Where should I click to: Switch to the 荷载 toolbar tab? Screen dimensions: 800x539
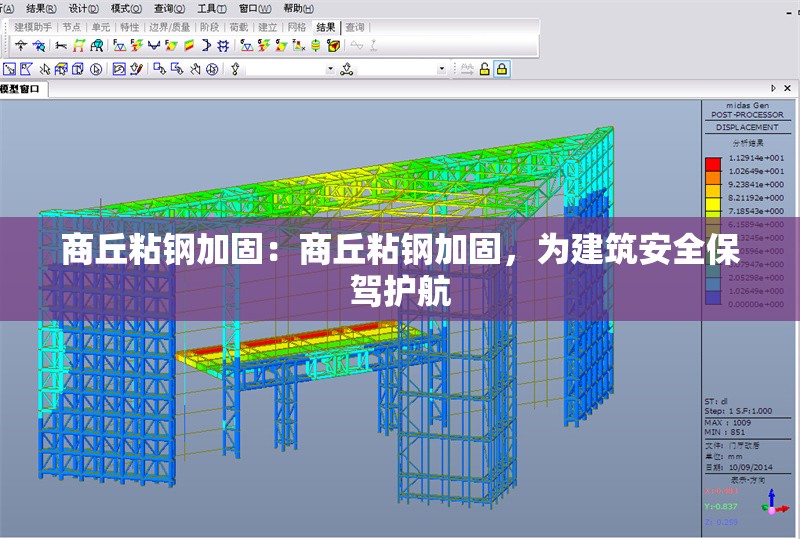238,27
